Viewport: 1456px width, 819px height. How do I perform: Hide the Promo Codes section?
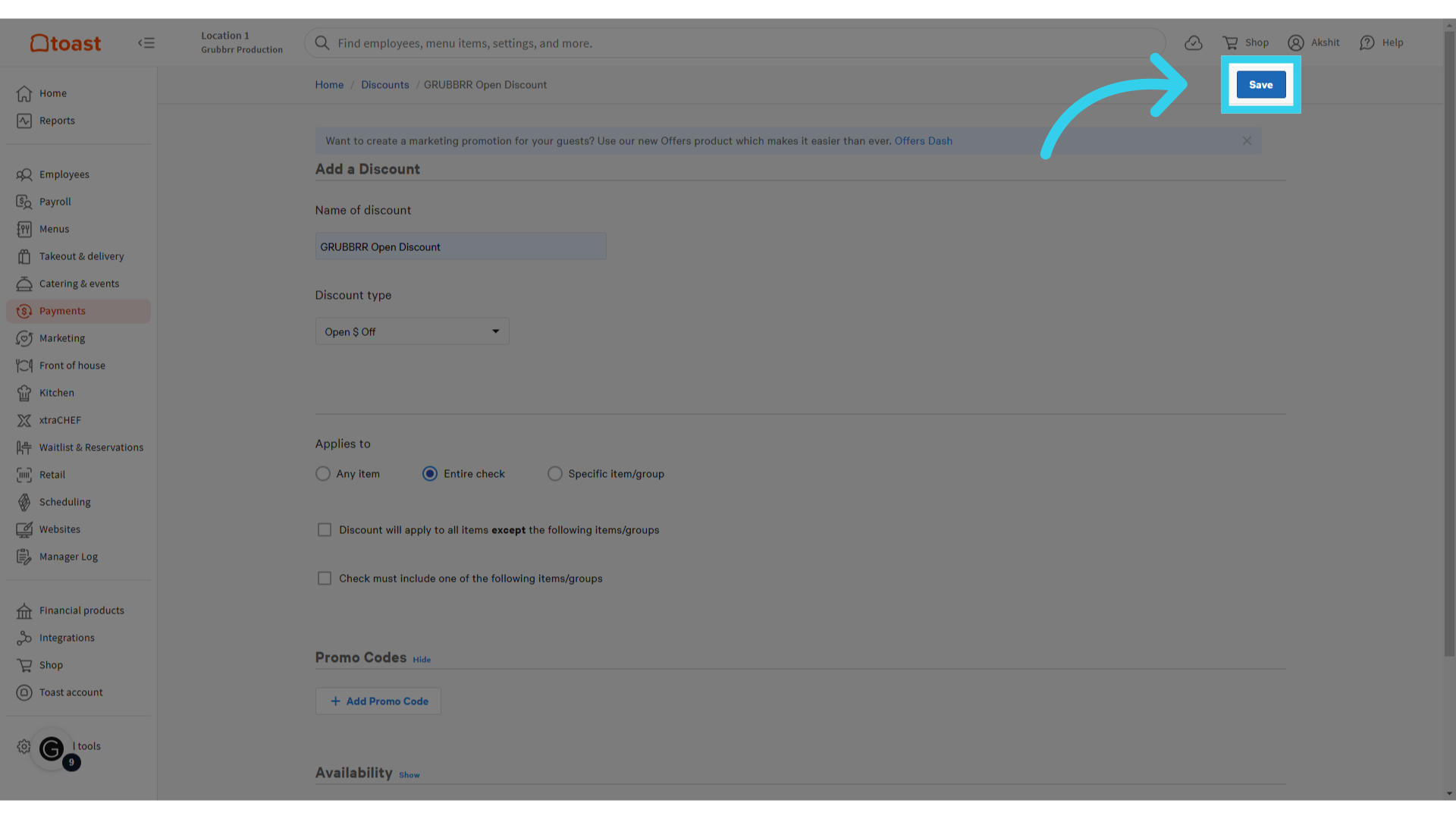pos(422,660)
